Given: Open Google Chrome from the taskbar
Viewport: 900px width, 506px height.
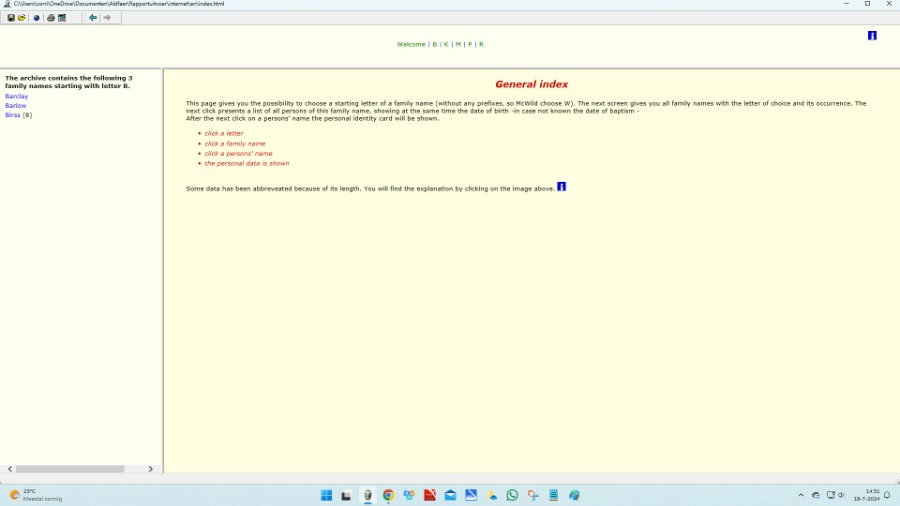Looking at the screenshot, I should pyautogui.click(x=388, y=495).
